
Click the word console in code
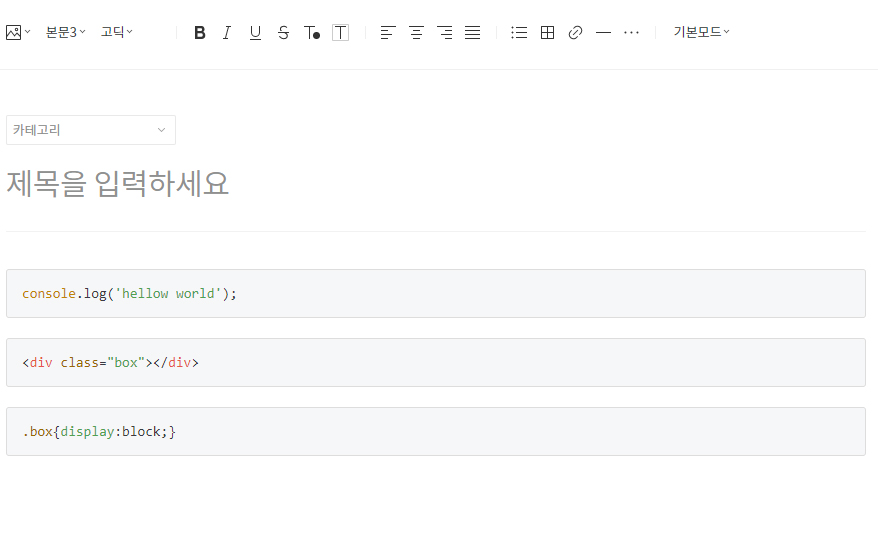tap(49, 293)
